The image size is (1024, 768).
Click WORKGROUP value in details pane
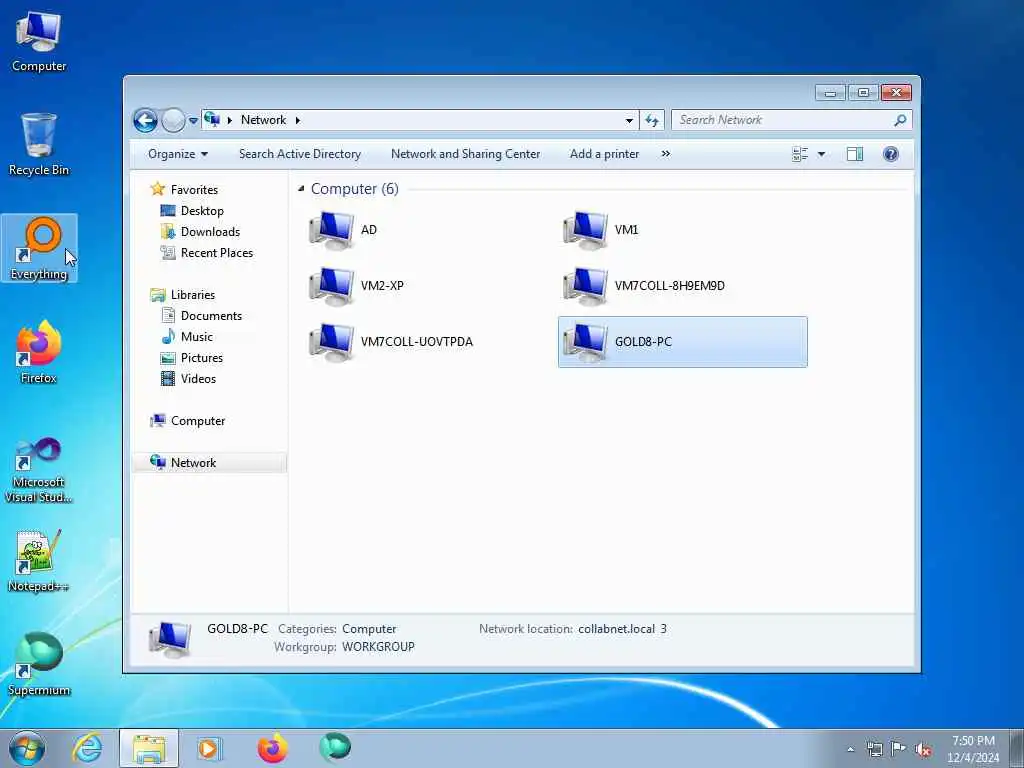pyautogui.click(x=378, y=647)
